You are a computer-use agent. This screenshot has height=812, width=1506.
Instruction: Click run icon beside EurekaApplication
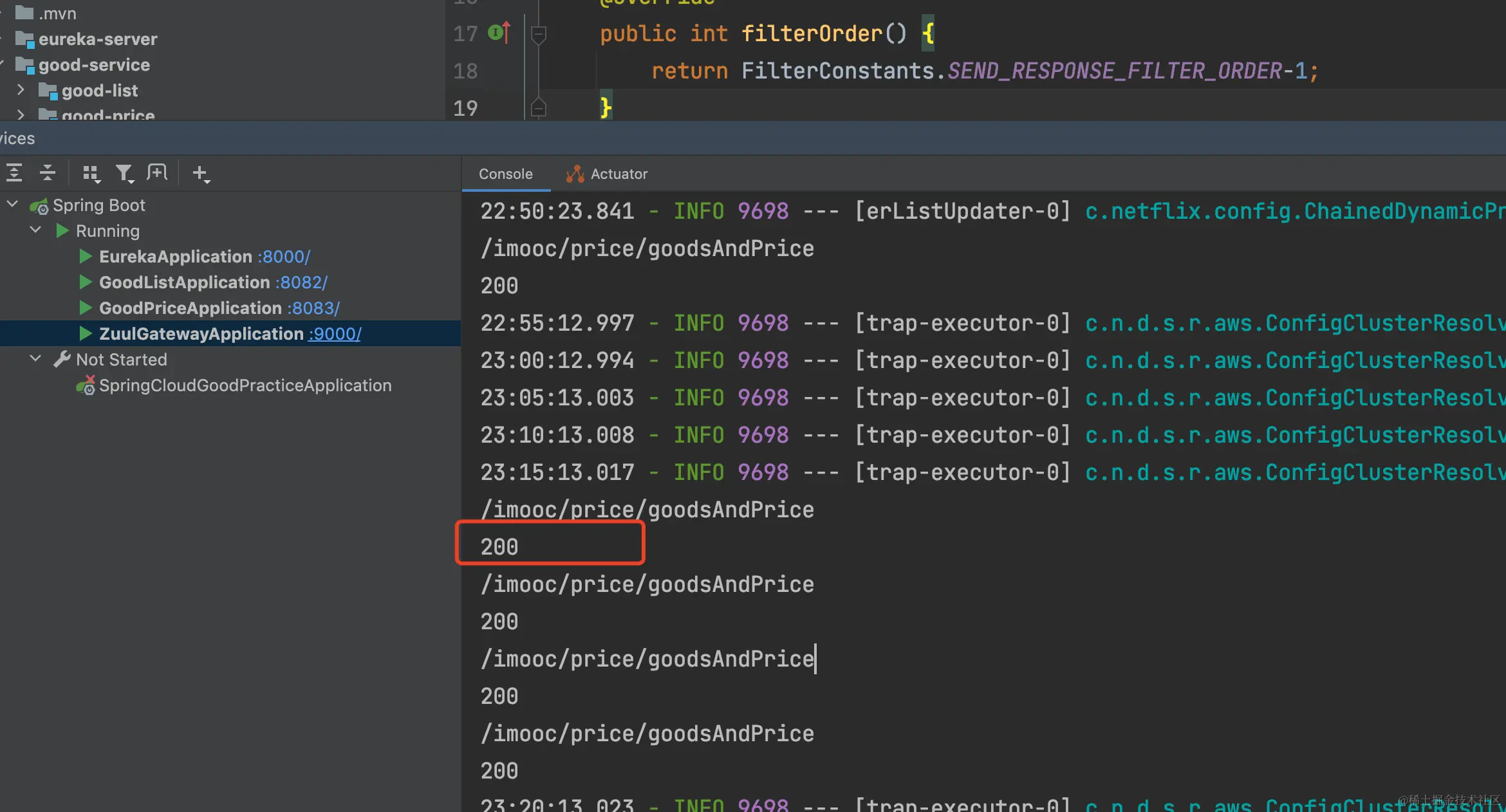85,257
